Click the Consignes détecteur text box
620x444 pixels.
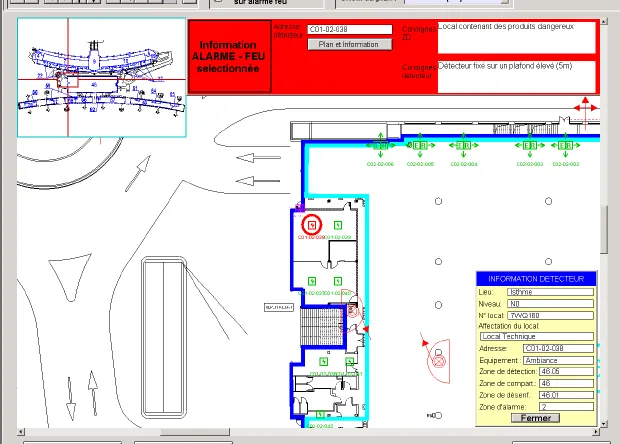coord(516,77)
